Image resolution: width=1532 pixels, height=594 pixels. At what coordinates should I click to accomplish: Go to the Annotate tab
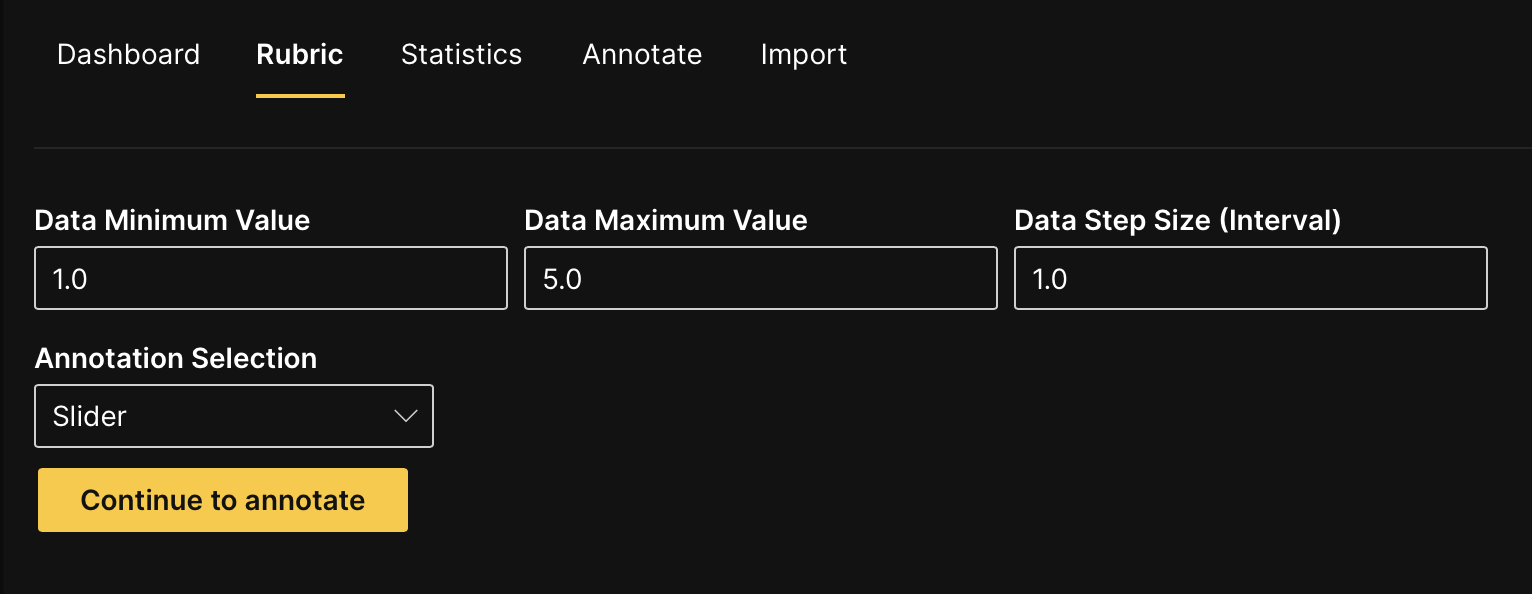tap(642, 54)
